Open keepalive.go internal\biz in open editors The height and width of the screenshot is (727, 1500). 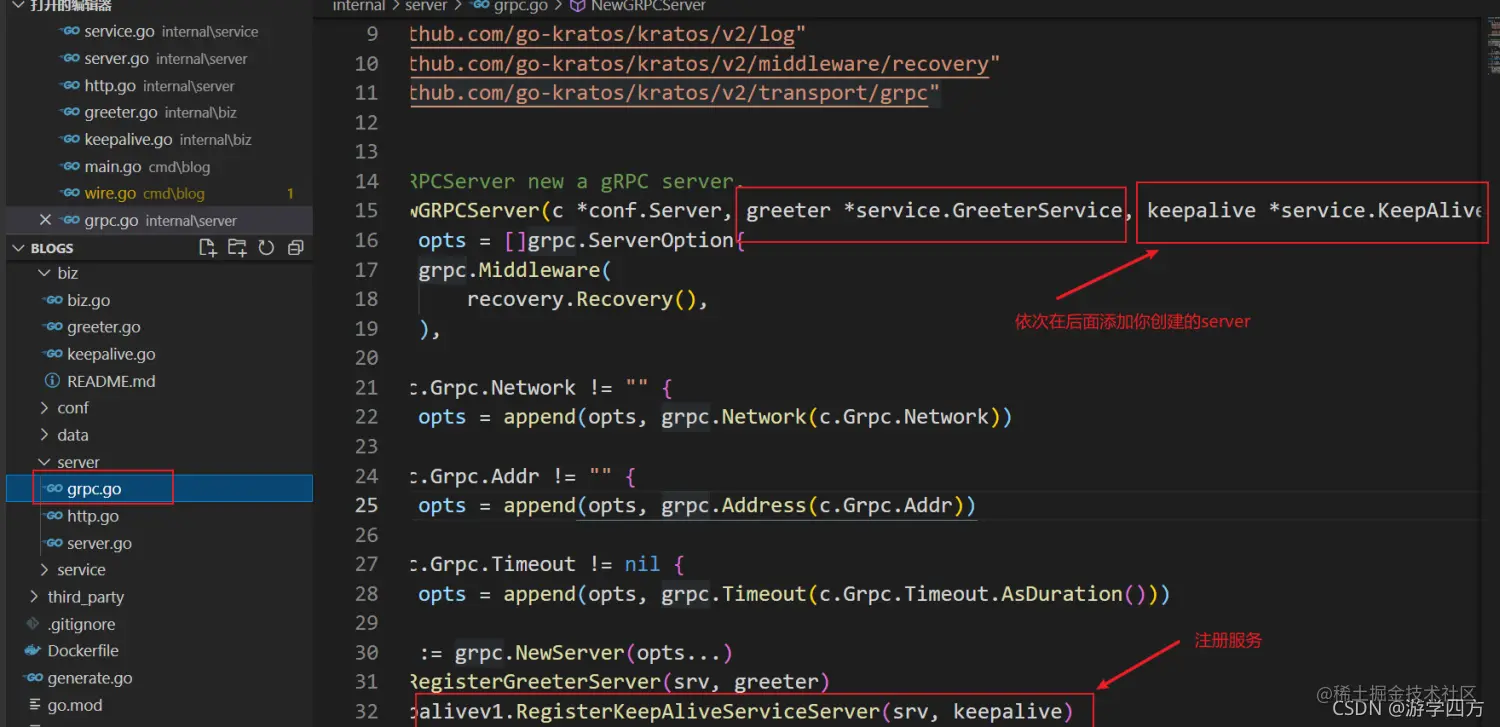click(160, 139)
